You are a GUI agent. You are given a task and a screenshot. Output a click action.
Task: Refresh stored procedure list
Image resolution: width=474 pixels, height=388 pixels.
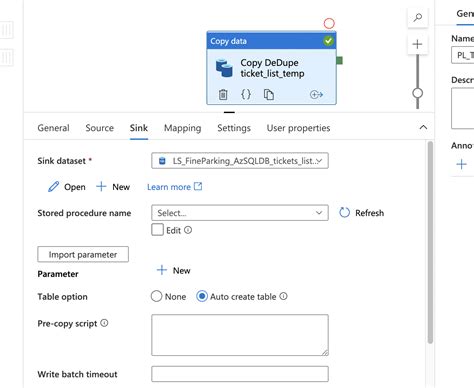pyautogui.click(x=361, y=213)
